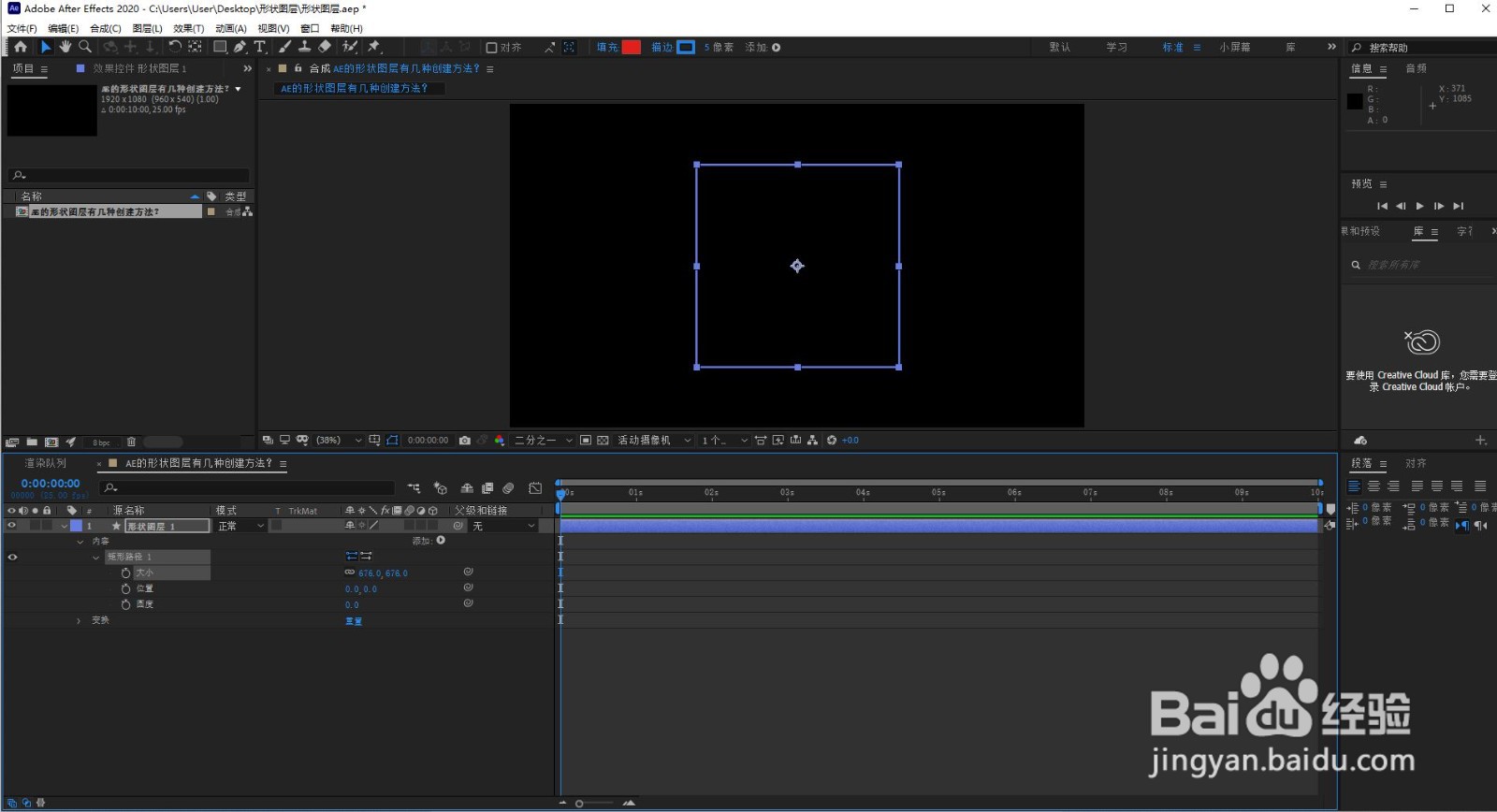Select the Selection arrow tool
This screenshot has height=812, width=1497.
click(x=46, y=47)
